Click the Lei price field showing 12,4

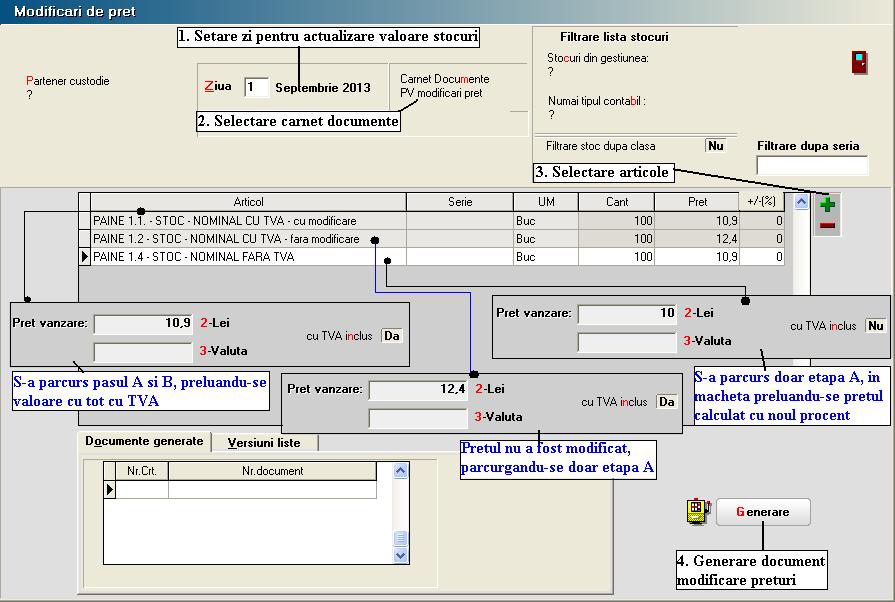coord(418,390)
